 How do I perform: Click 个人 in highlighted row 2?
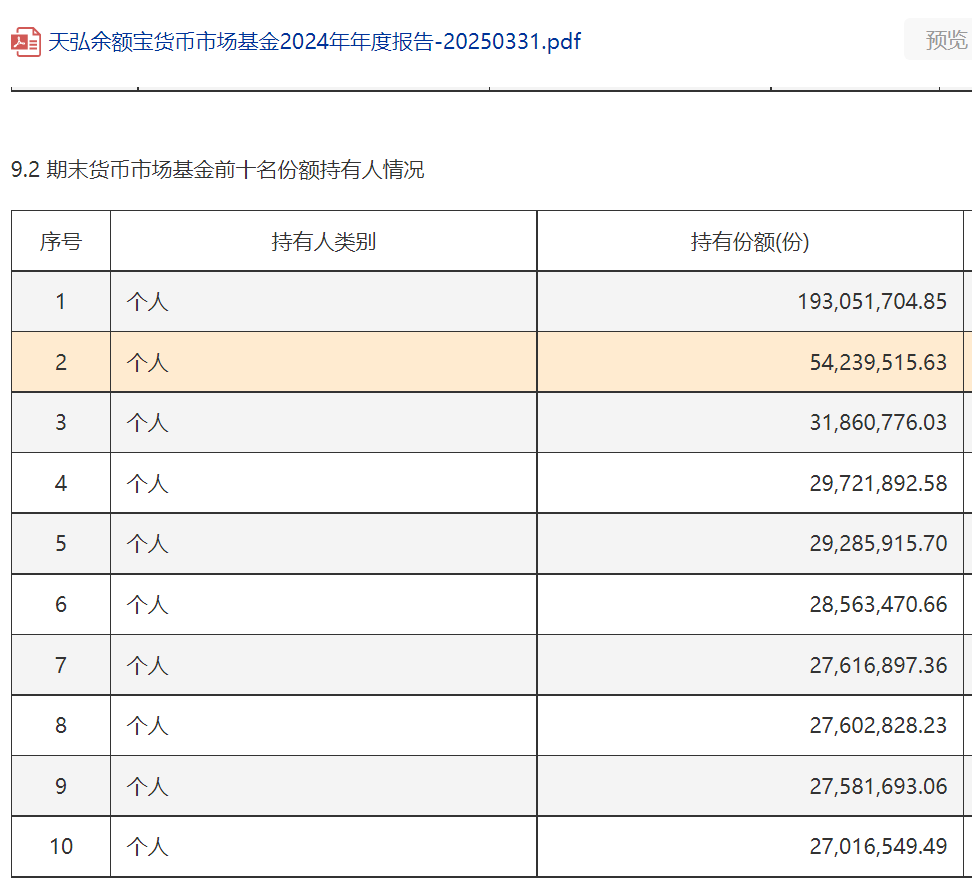tap(148, 363)
